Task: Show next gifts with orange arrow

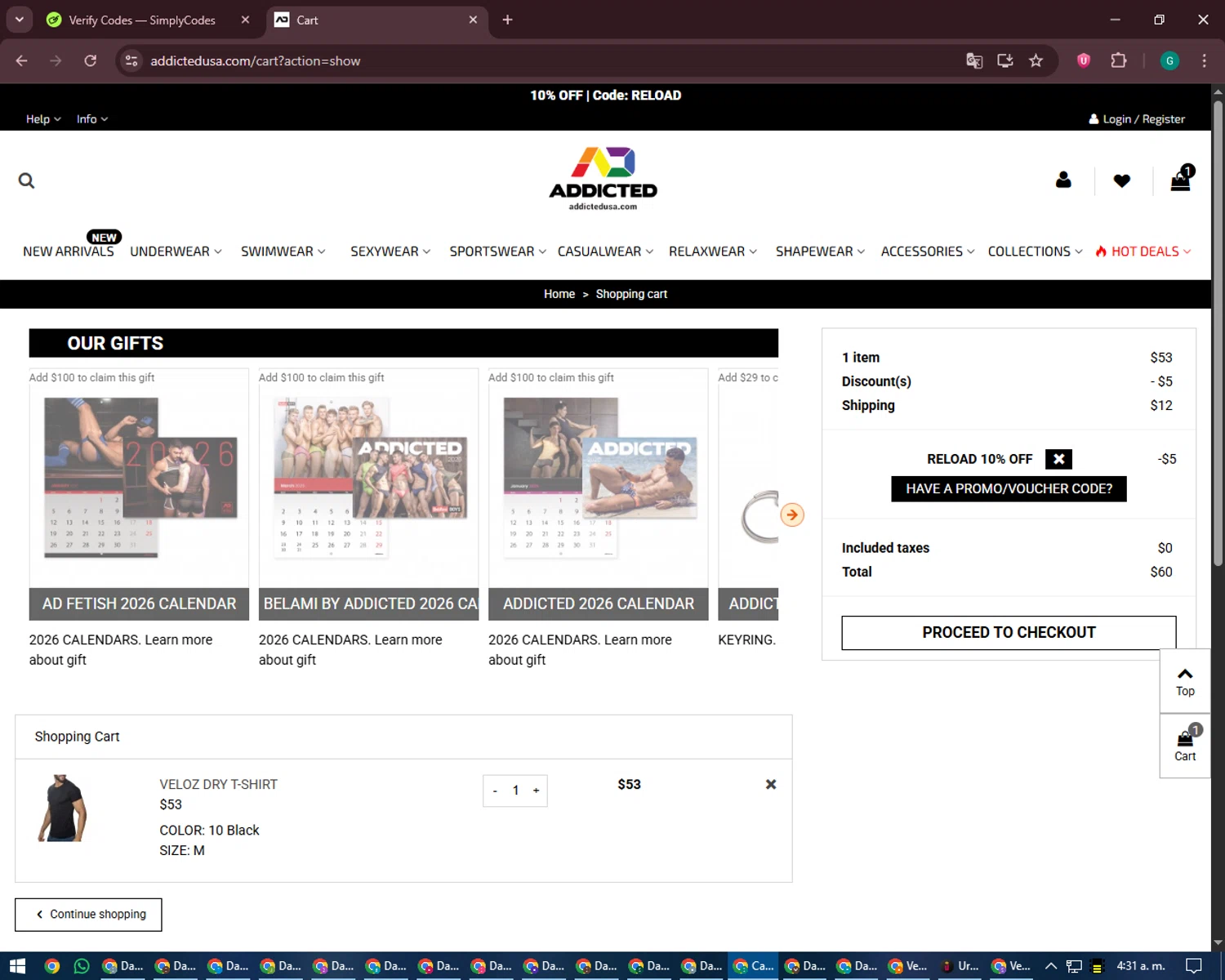Action: pyautogui.click(x=791, y=514)
